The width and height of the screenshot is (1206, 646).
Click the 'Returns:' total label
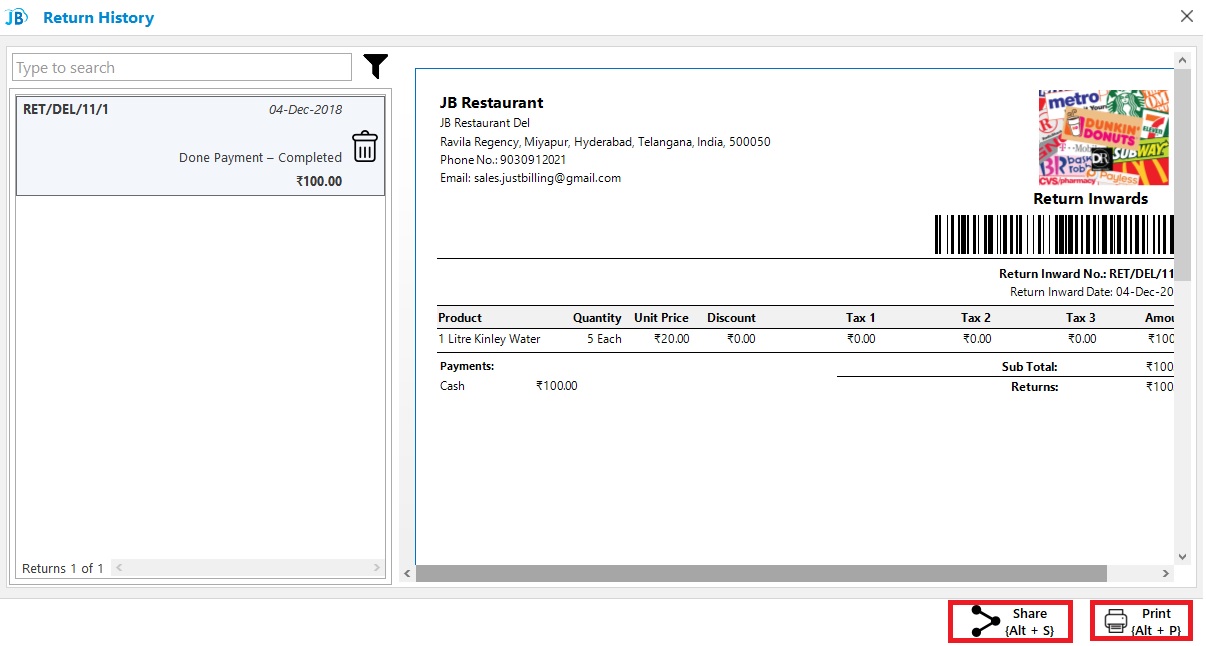(x=1034, y=387)
